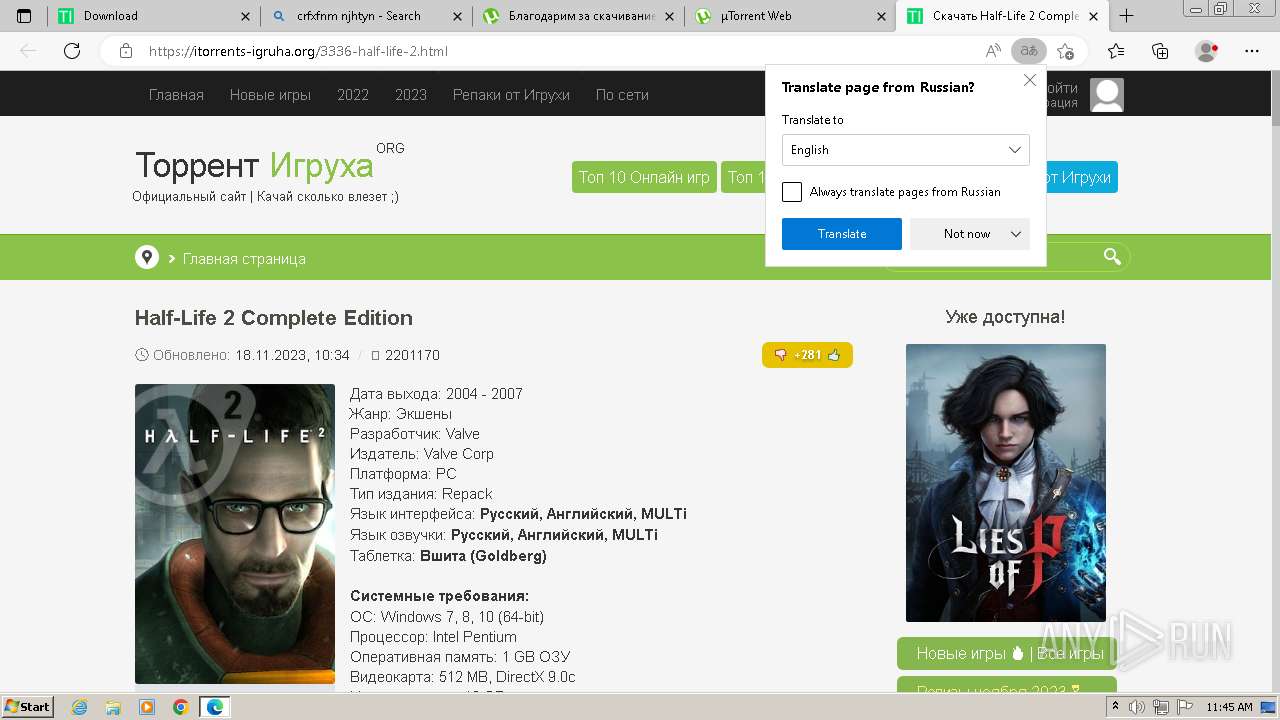Image resolution: width=1280 pixels, height=720 pixels.
Task: Click the location pin icon in breadcrumb
Action: click(x=147, y=257)
